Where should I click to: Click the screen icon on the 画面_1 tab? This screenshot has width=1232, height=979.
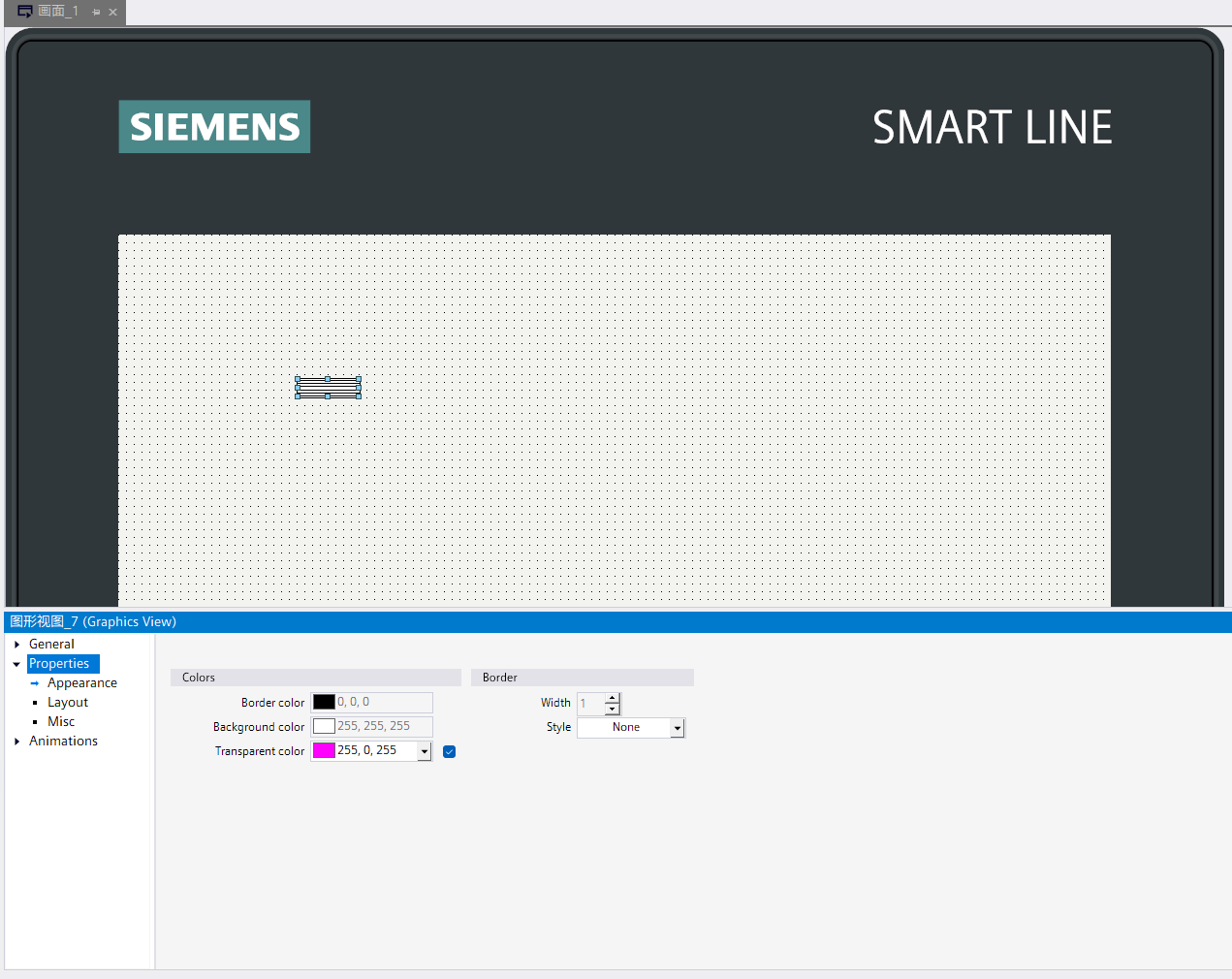coord(25,12)
